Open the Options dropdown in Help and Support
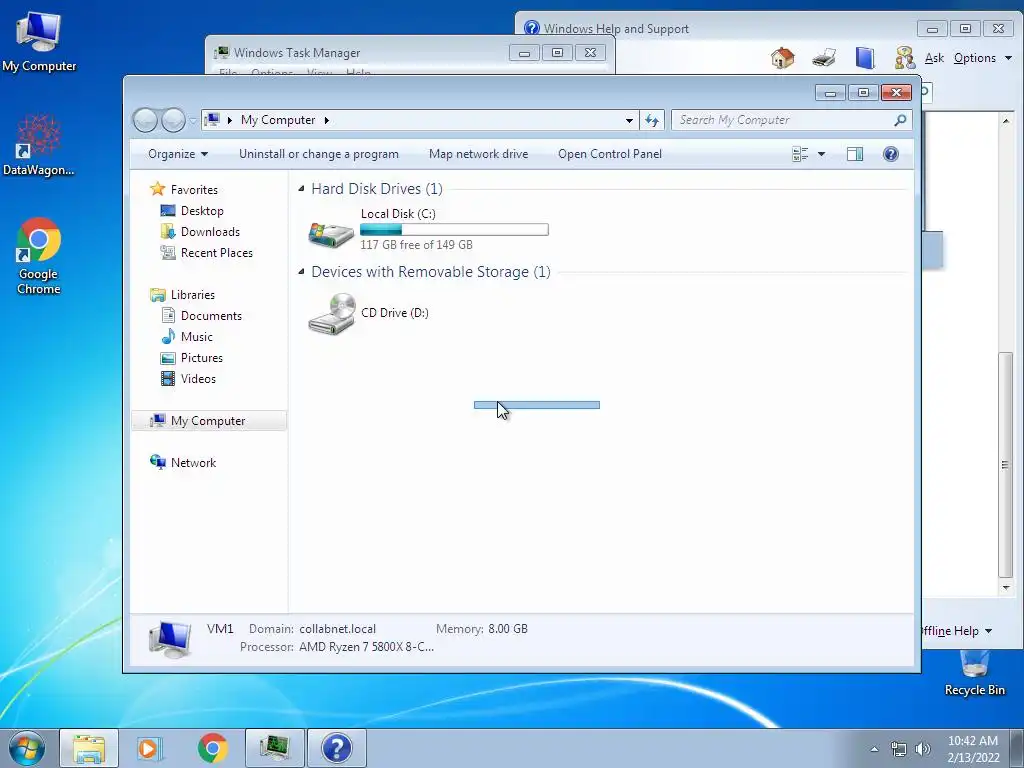 tap(983, 58)
